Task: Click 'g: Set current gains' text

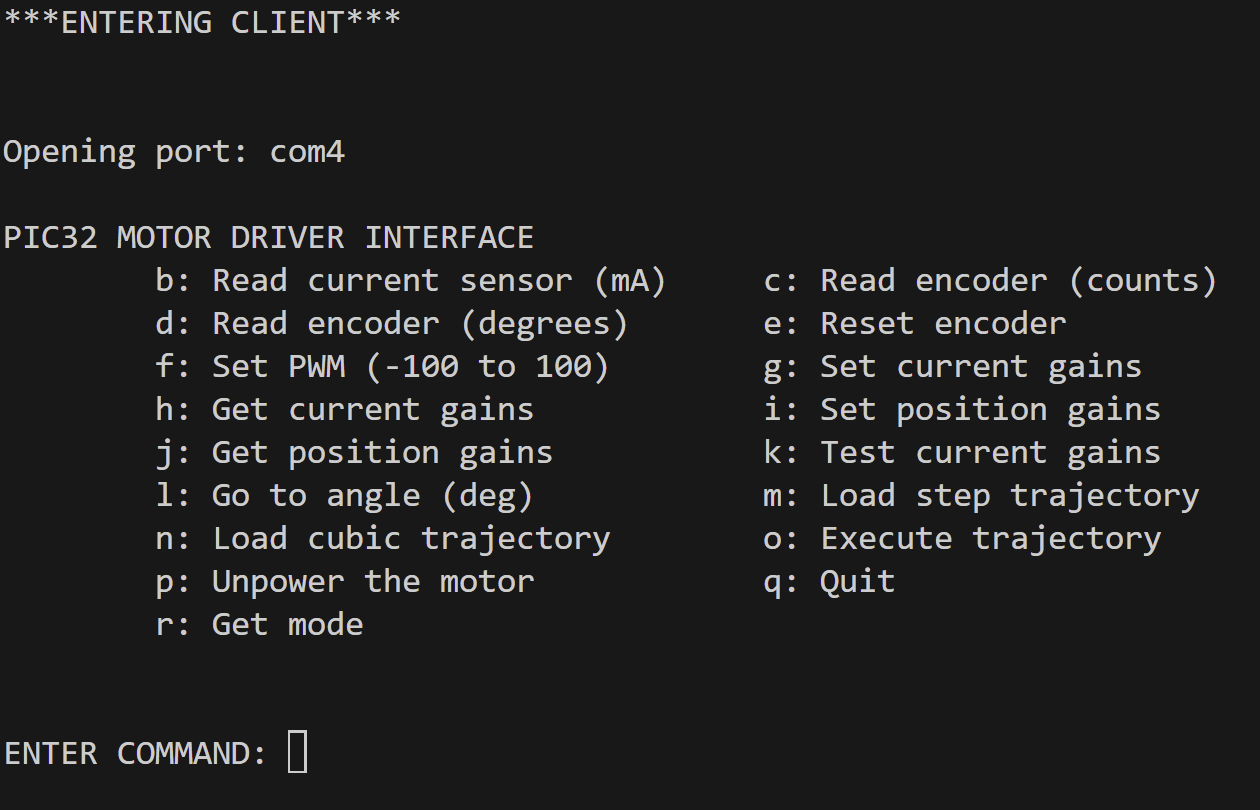Action: tap(952, 367)
